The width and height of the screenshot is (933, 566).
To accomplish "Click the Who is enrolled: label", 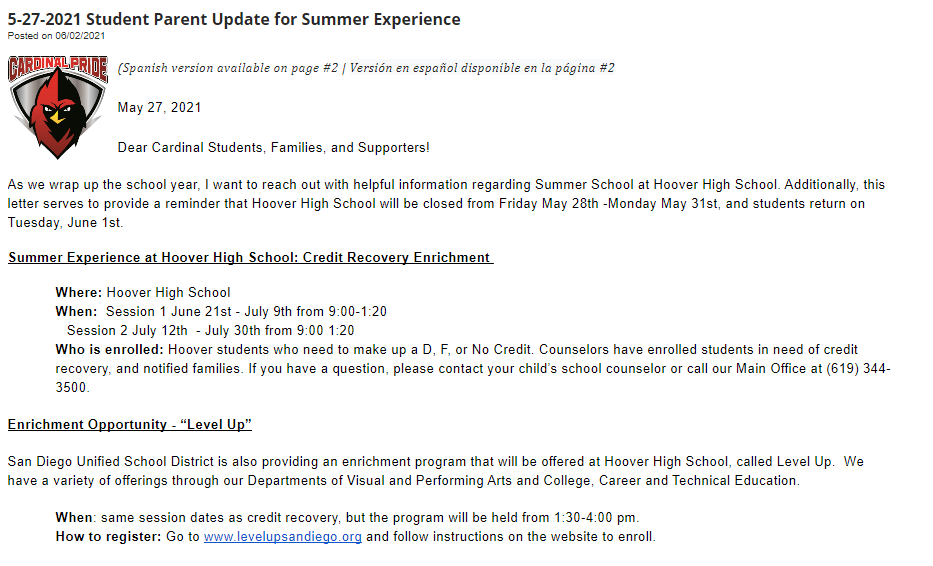I will (110, 350).
